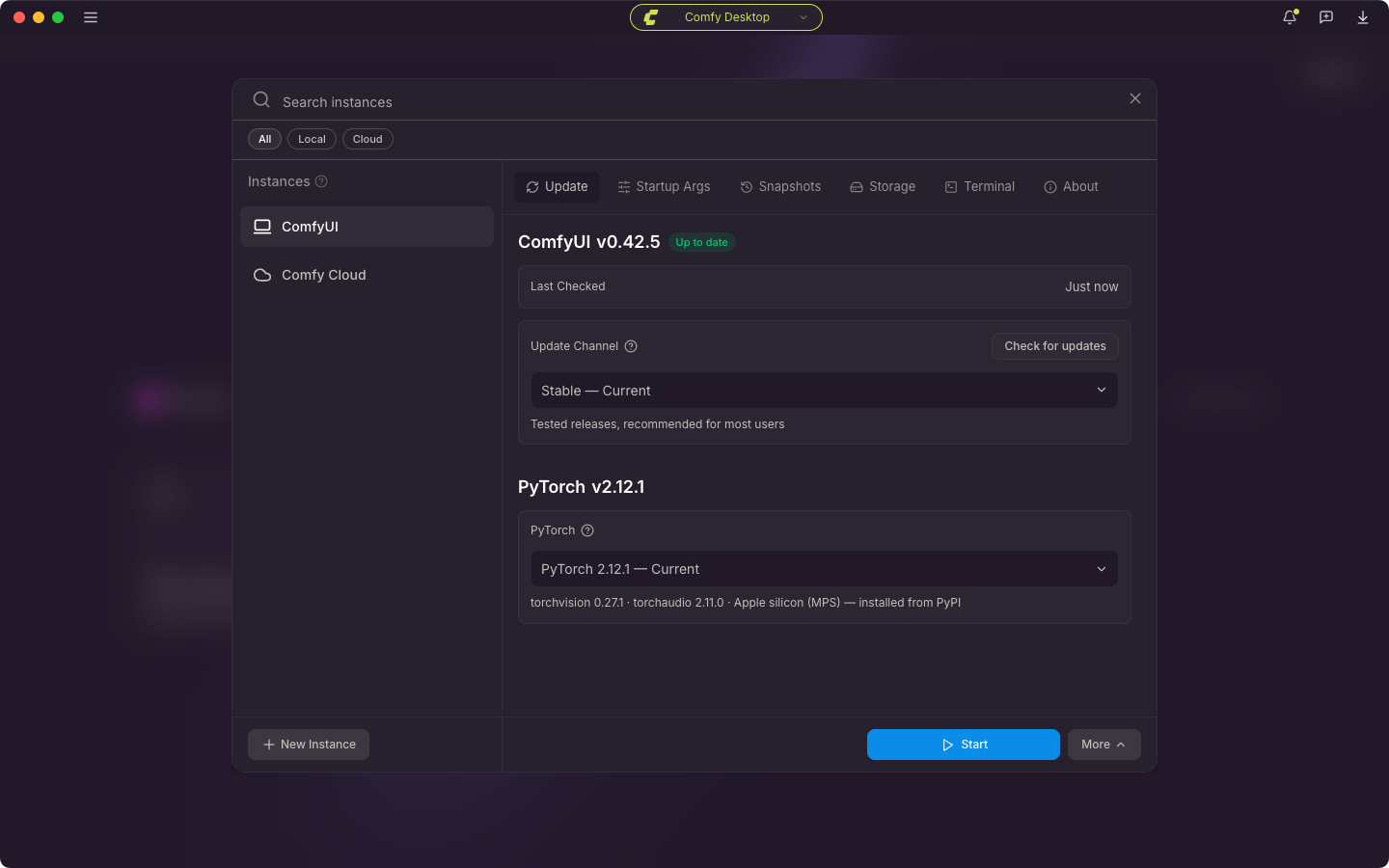Open the hamburger menu in title bar
Screen dimensions: 1389x868
click(x=91, y=17)
